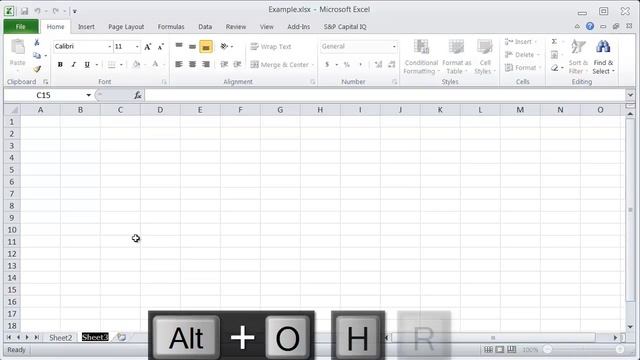Toggle Underline formatting

(x=87, y=64)
